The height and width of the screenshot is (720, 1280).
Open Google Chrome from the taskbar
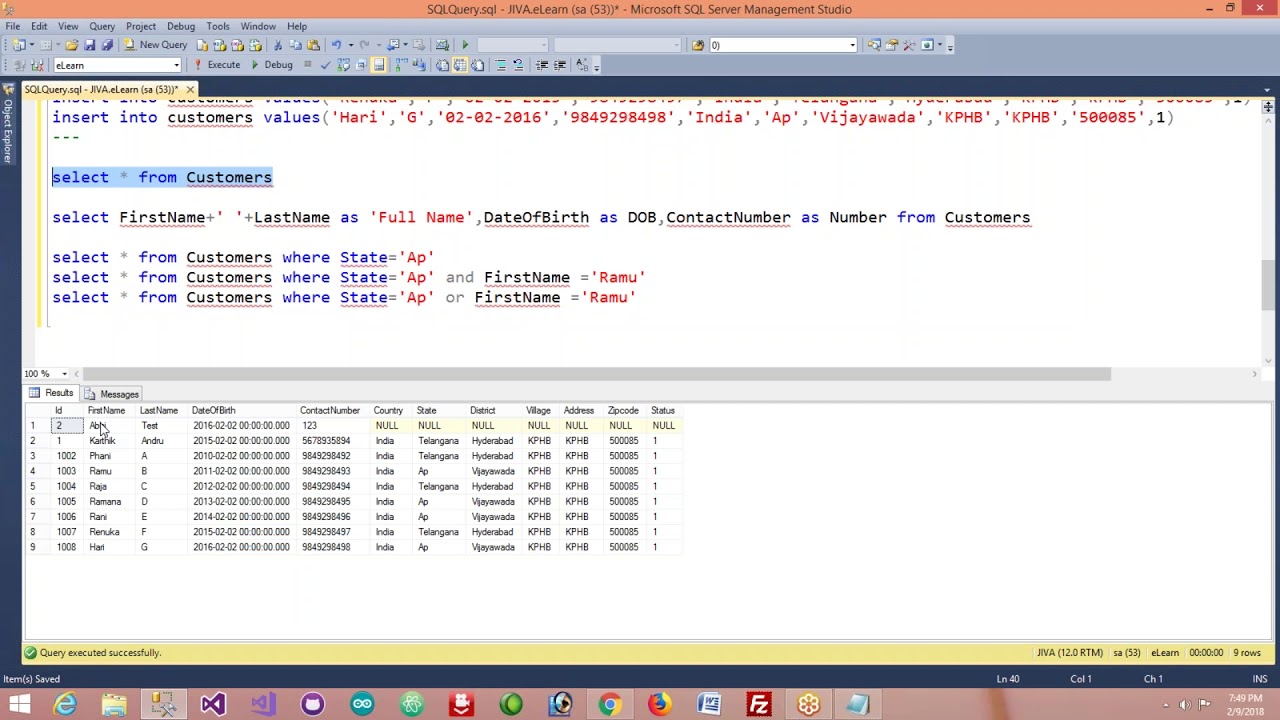[x=609, y=705]
